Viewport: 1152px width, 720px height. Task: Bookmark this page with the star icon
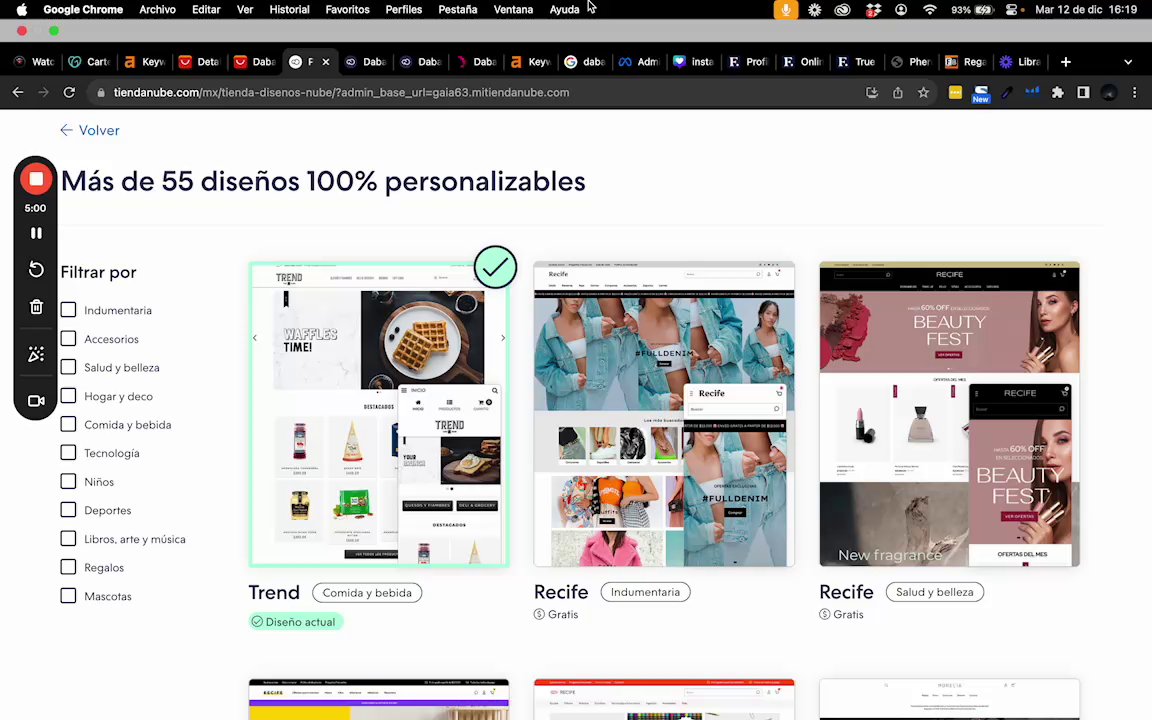924,93
